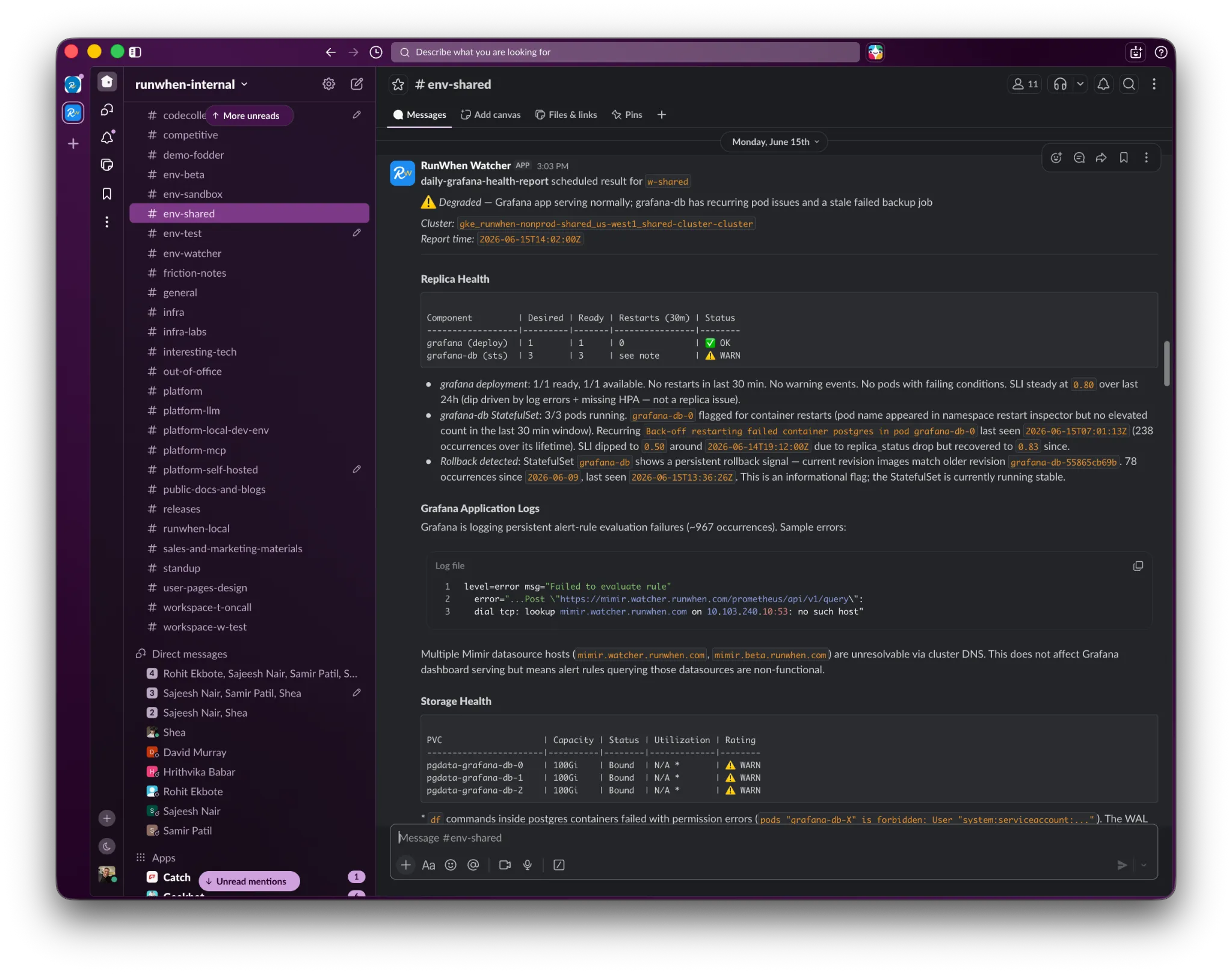
Task: Click the message scrollbar thumb
Action: coord(1166,363)
